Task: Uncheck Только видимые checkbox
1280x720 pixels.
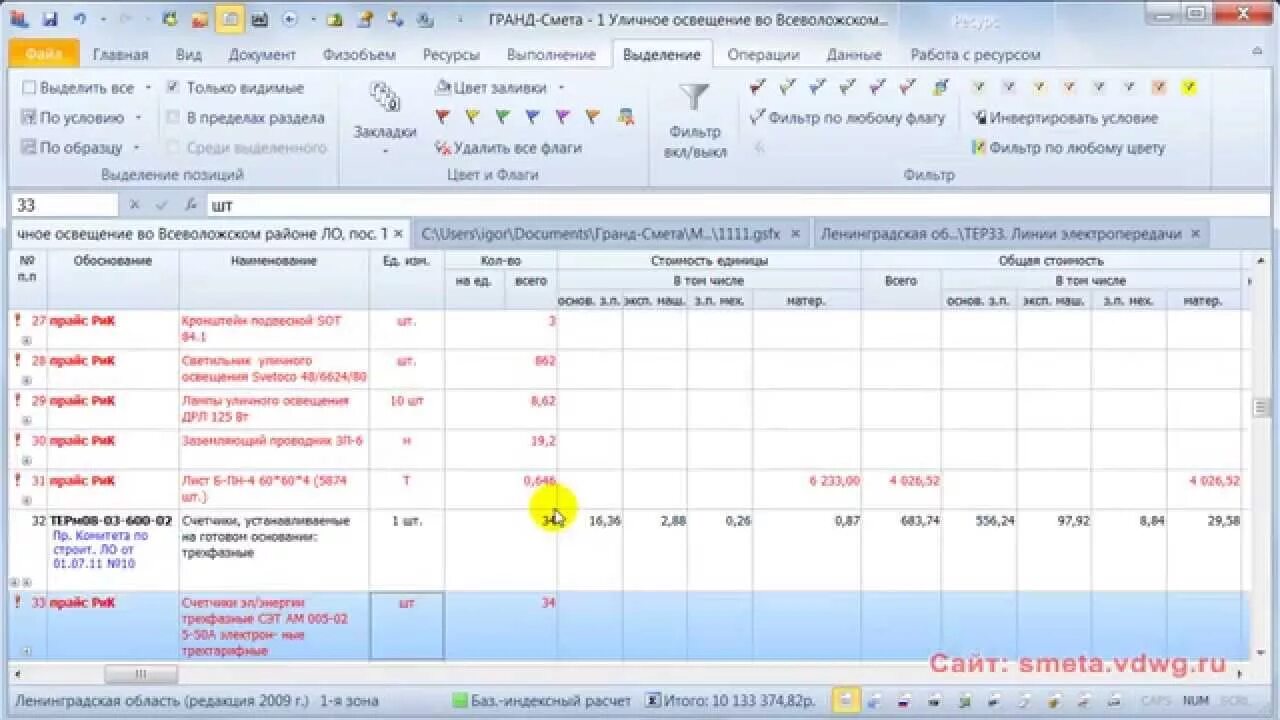Action: [x=173, y=87]
